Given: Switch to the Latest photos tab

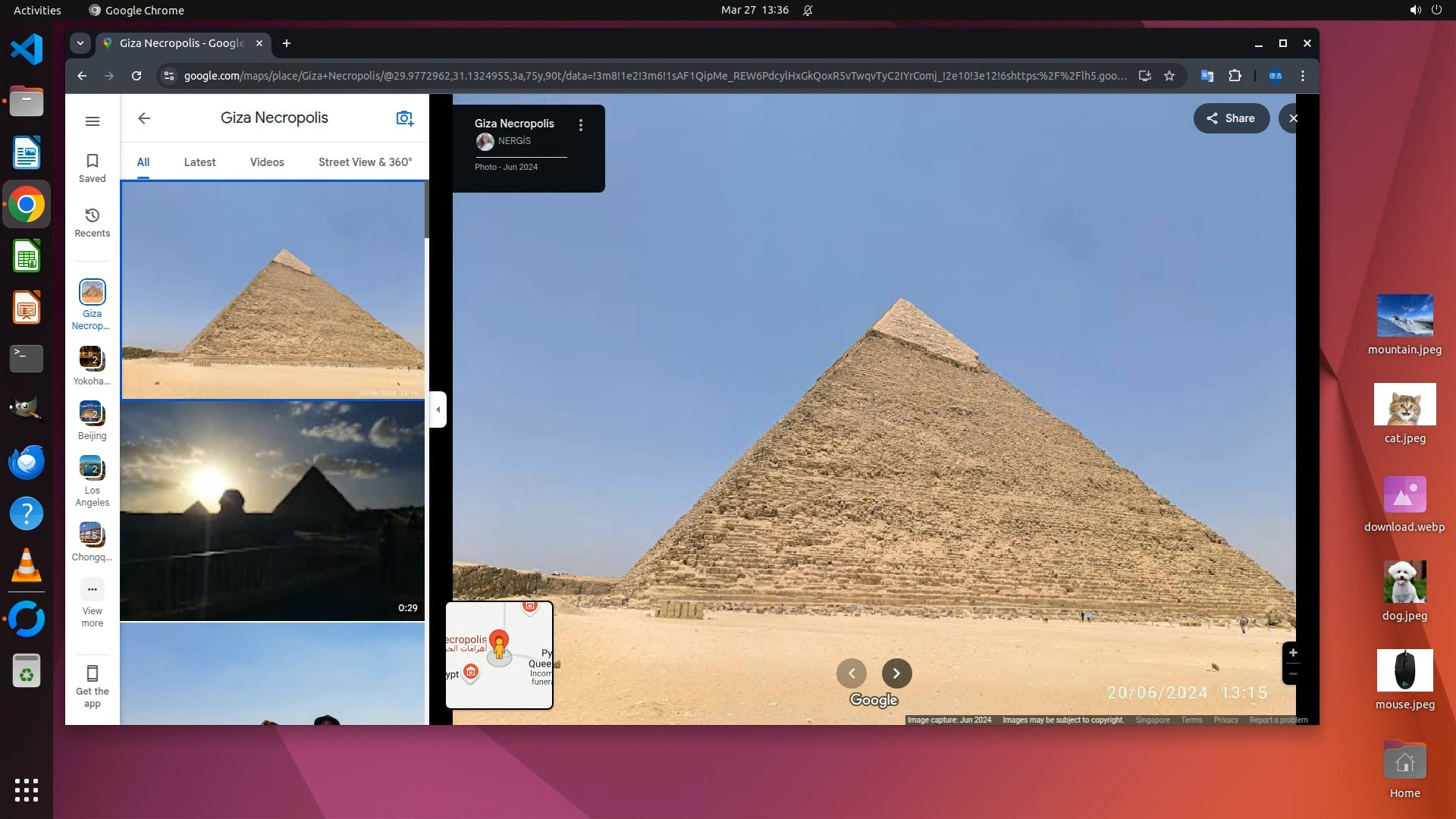Looking at the screenshot, I should click(199, 162).
